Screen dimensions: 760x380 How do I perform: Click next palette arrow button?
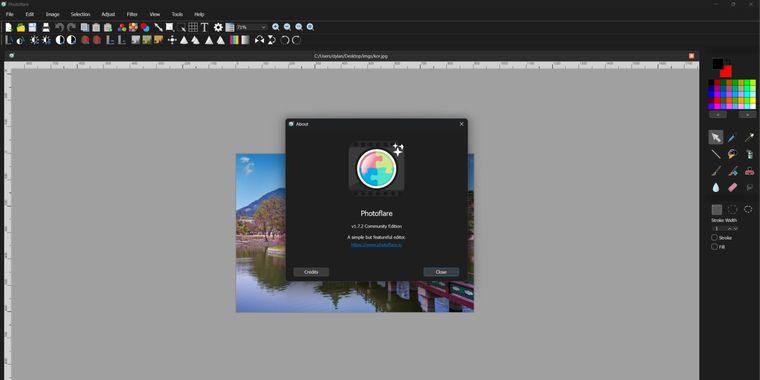[747, 115]
